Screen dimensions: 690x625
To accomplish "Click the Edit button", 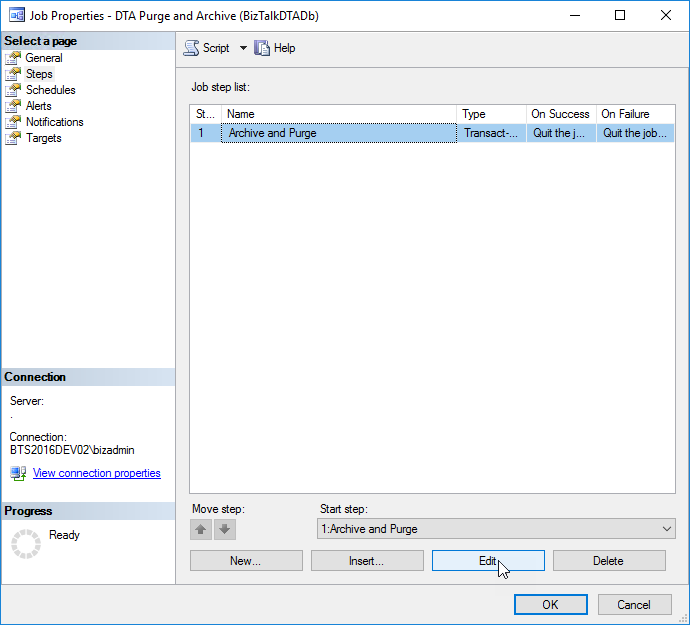I will click(x=488, y=561).
